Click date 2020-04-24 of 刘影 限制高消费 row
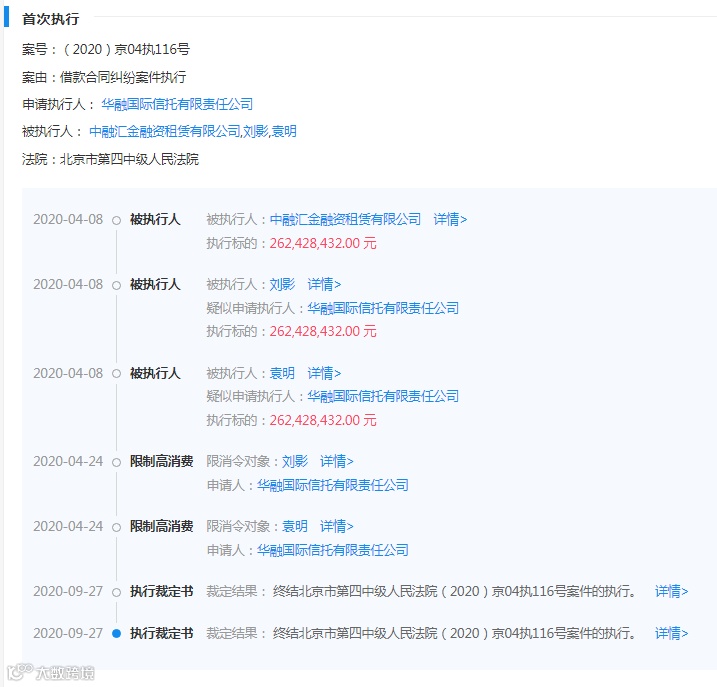 [x=68, y=461]
